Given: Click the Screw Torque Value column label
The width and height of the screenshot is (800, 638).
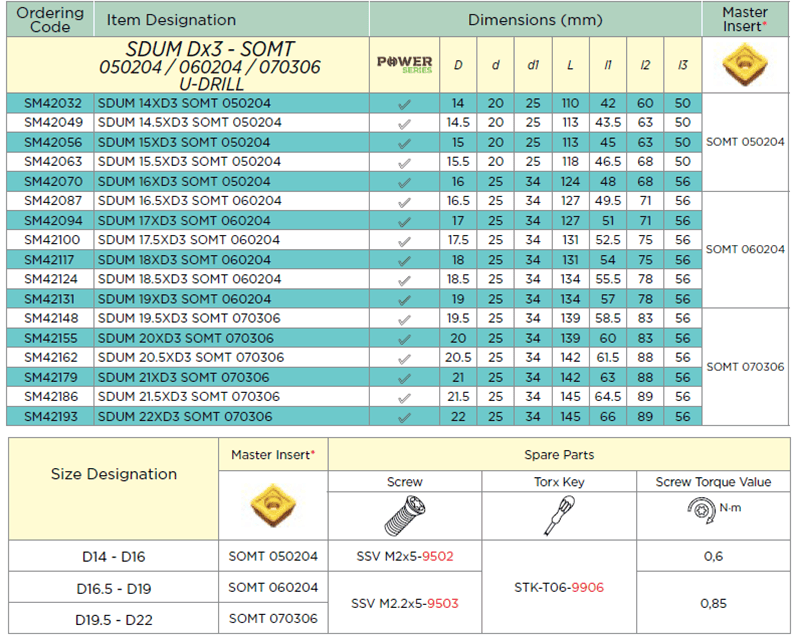Looking at the screenshot, I should (713, 481).
